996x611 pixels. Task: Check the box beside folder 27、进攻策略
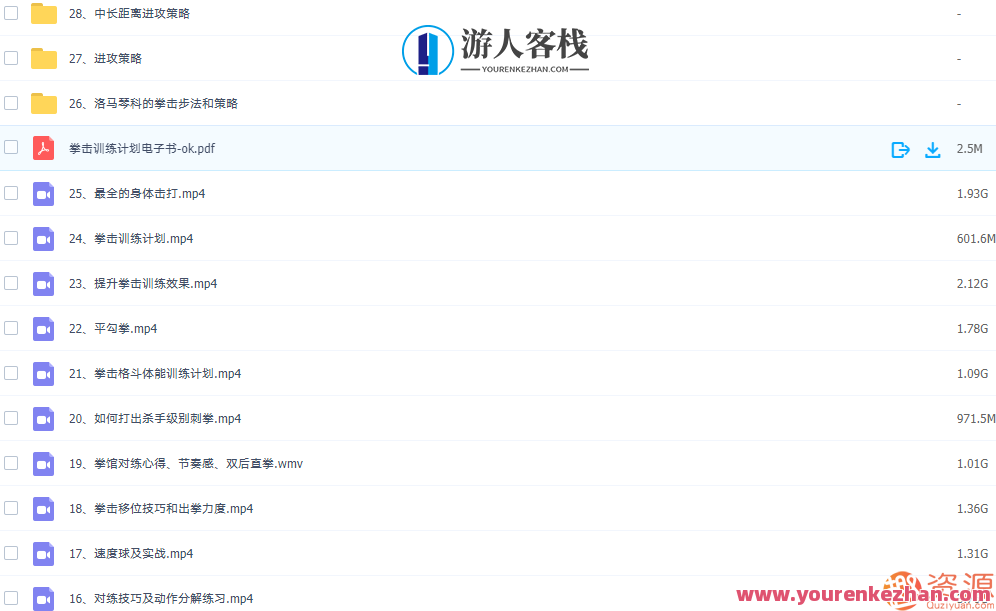coord(11,58)
